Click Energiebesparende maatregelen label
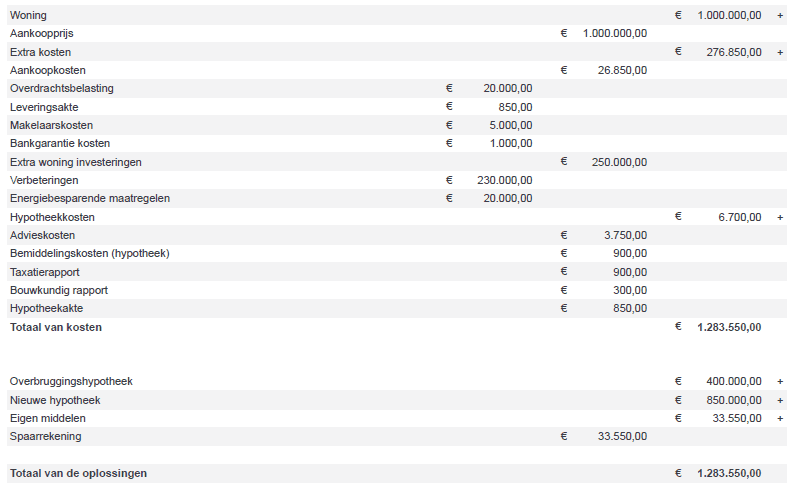 [90, 198]
